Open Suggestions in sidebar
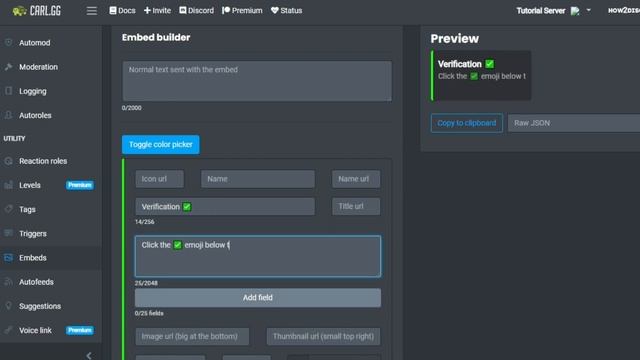The height and width of the screenshot is (360, 640). pos(40,306)
